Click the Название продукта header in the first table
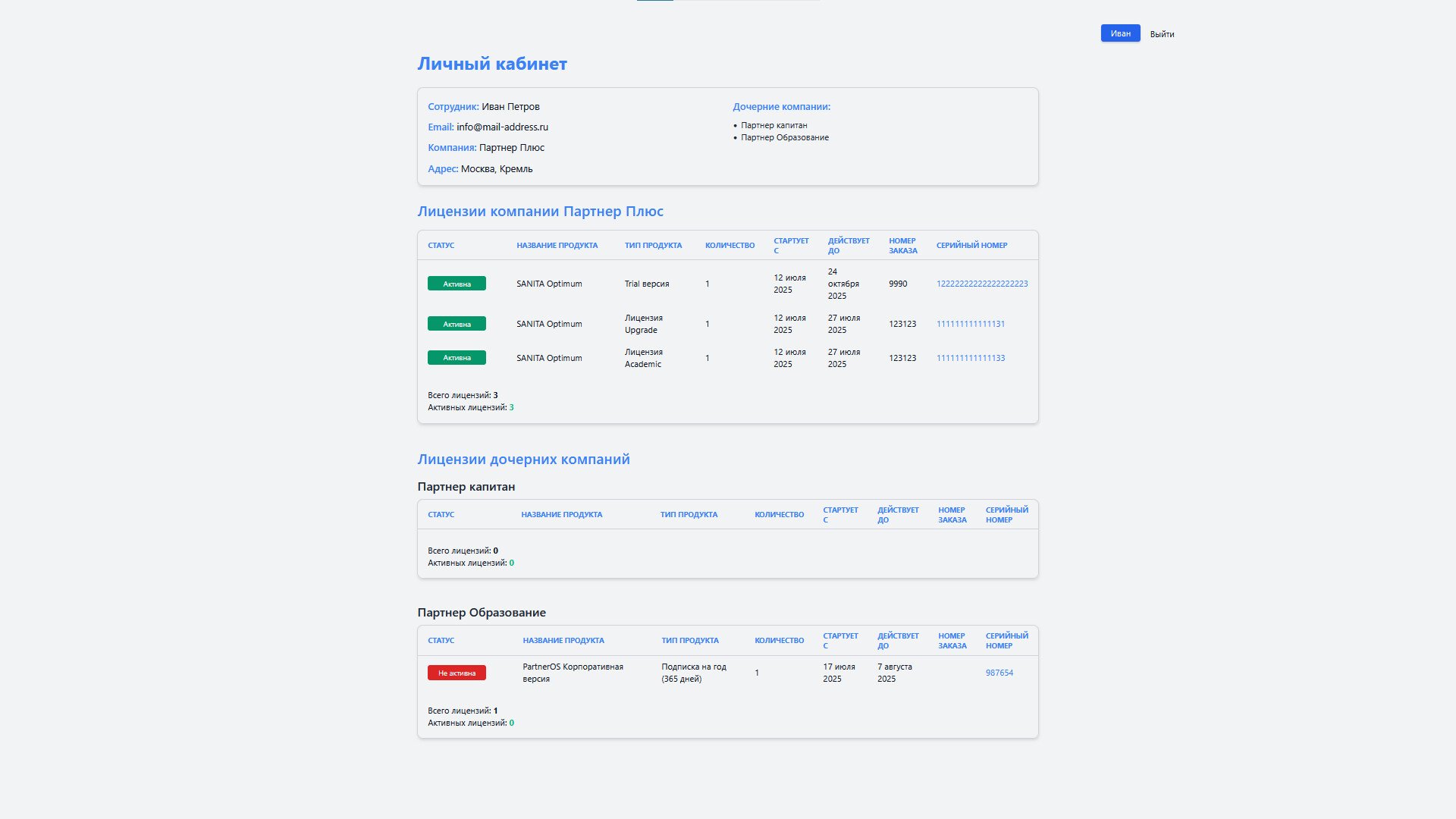The image size is (1456, 819). click(557, 246)
